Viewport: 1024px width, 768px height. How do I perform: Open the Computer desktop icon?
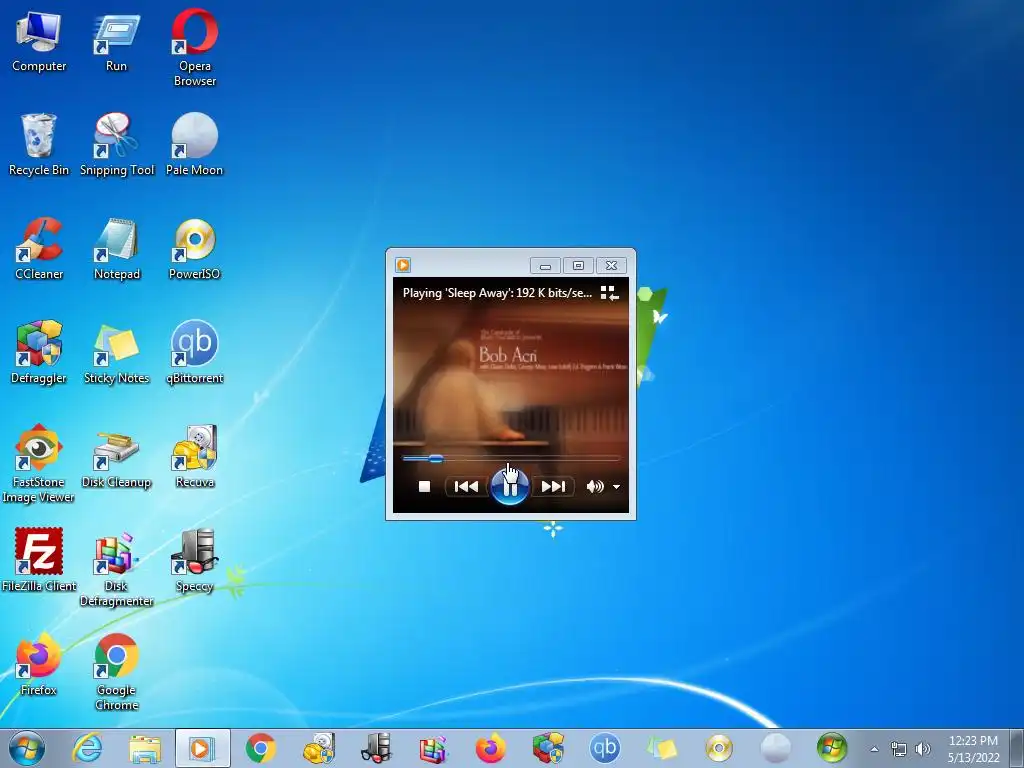(39, 41)
